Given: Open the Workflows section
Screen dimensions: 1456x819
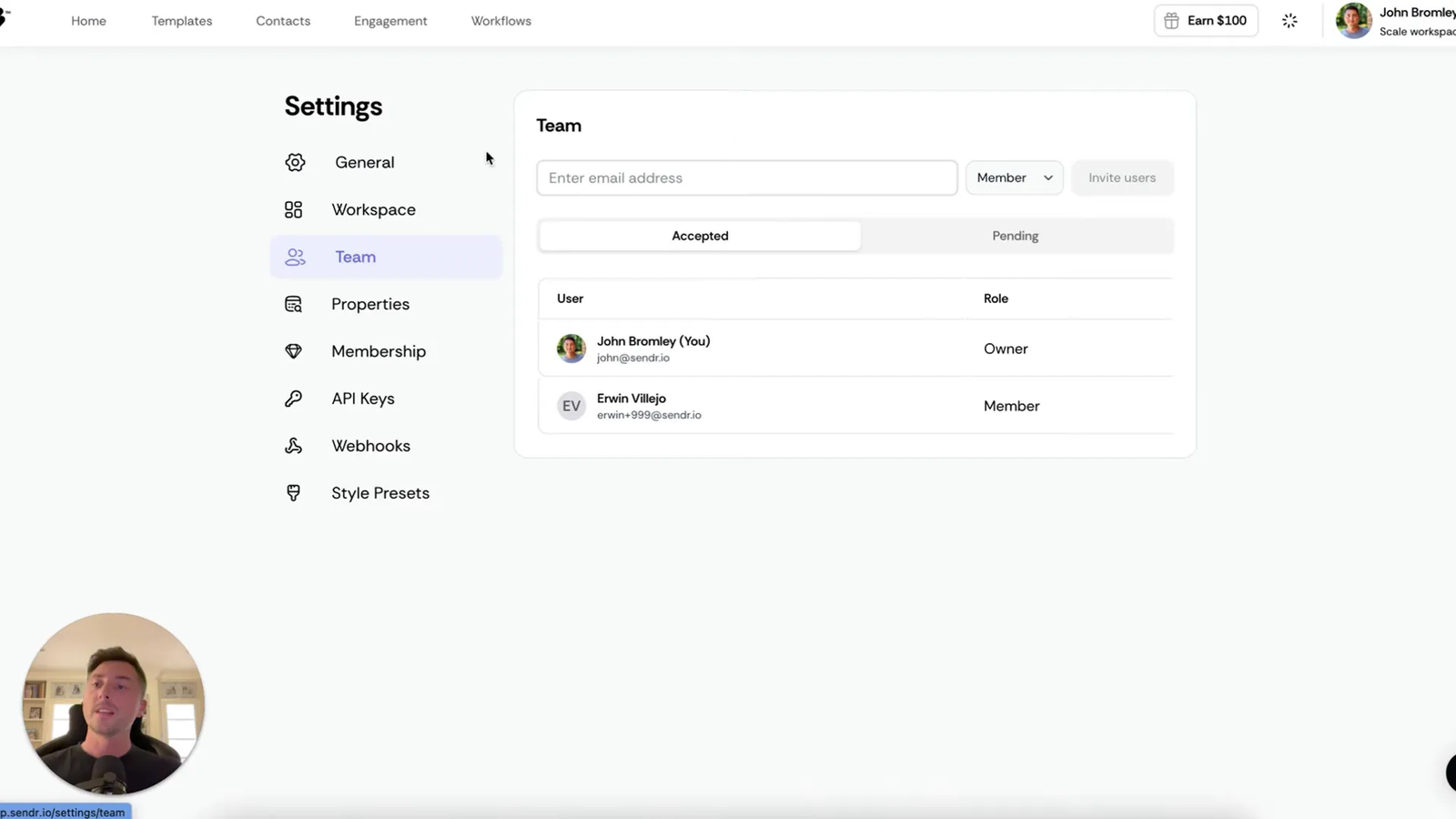Looking at the screenshot, I should [x=500, y=20].
